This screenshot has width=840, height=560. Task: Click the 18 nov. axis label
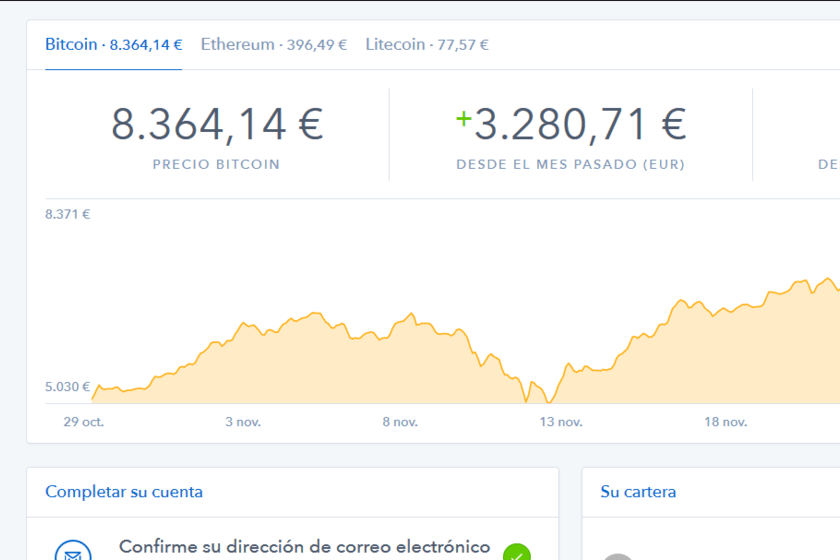click(725, 422)
